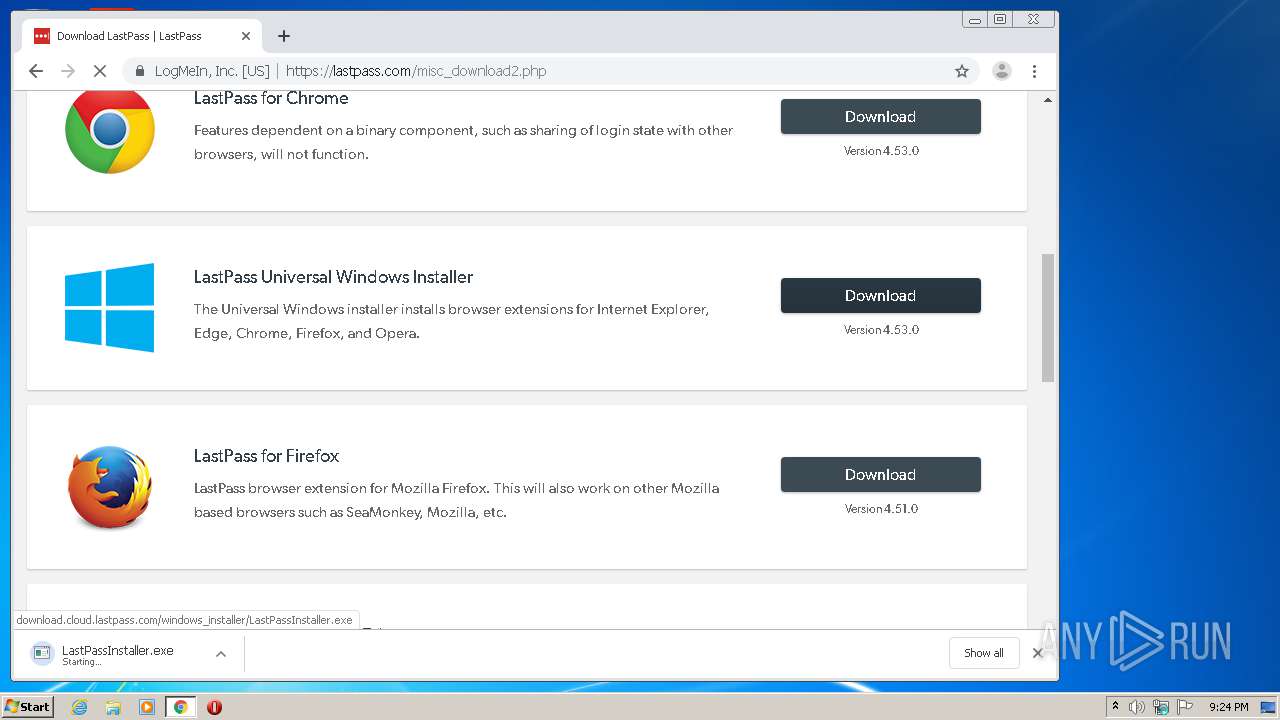Image resolution: width=1280 pixels, height=720 pixels.
Task: Download LastPass for Firefox
Action: pyautogui.click(x=880, y=474)
